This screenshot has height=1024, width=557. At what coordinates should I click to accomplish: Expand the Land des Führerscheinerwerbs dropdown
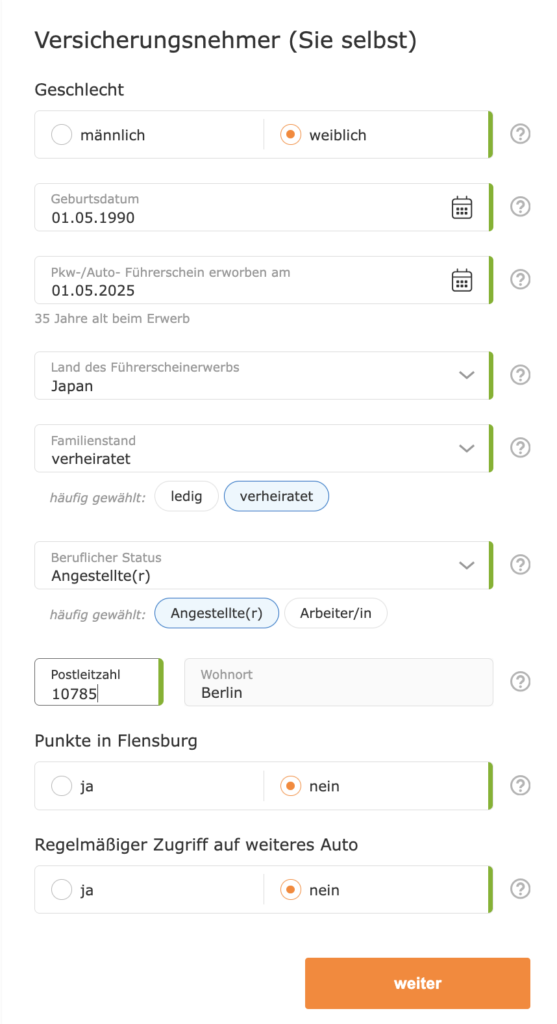click(x=263, y=376)
